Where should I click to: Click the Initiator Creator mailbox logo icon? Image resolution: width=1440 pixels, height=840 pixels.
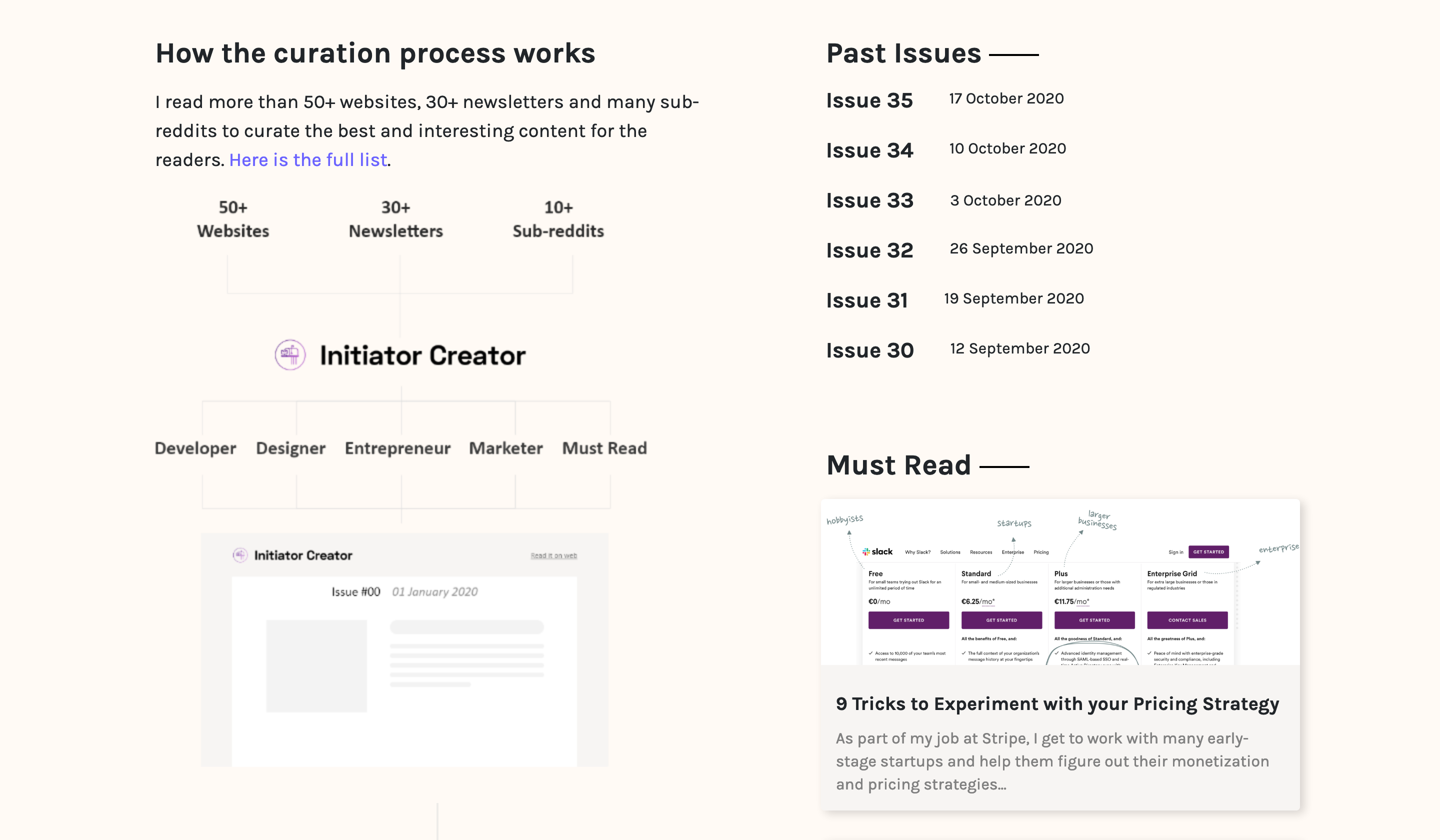(290, 355)
